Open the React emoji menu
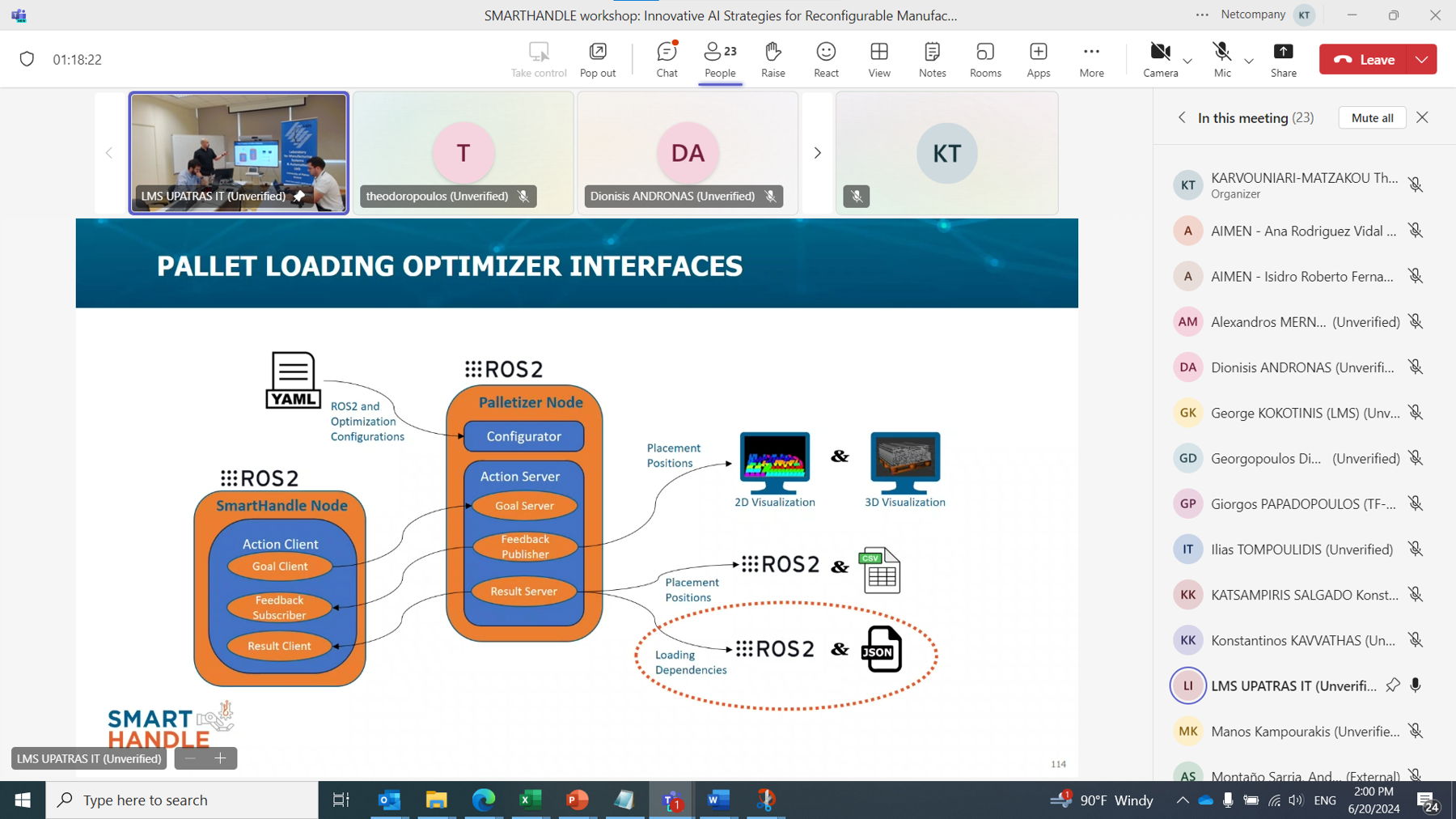1456x819 pixels. pyautogui.click(x=826, y=59)
